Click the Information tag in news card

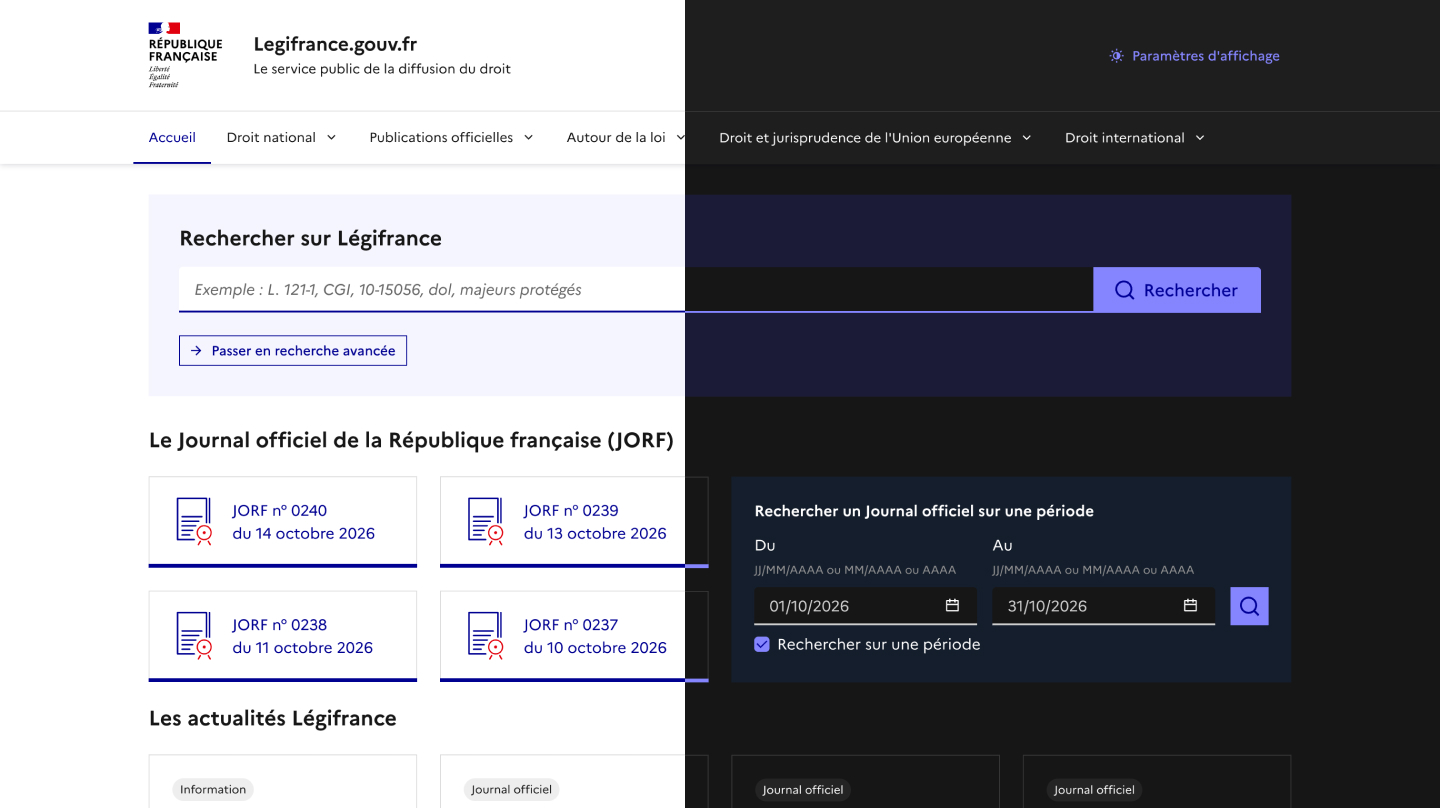tap(213, 790)
